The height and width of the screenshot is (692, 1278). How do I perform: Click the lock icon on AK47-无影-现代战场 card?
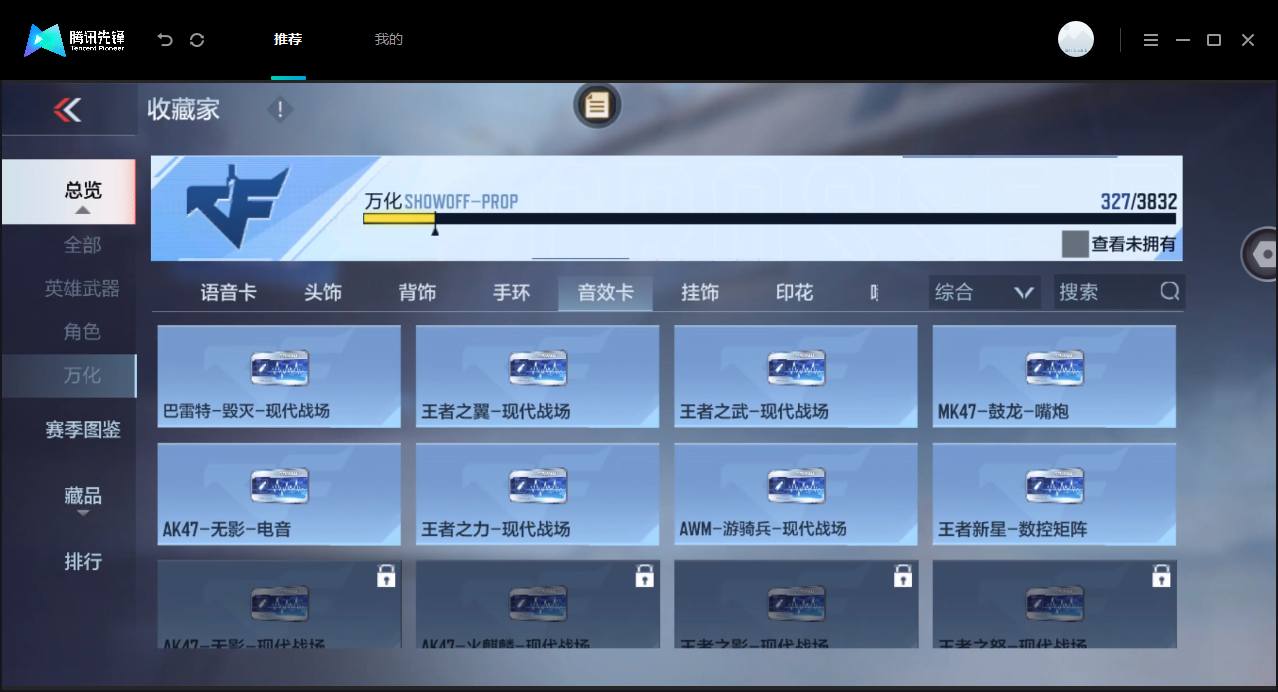click(386, 576)
